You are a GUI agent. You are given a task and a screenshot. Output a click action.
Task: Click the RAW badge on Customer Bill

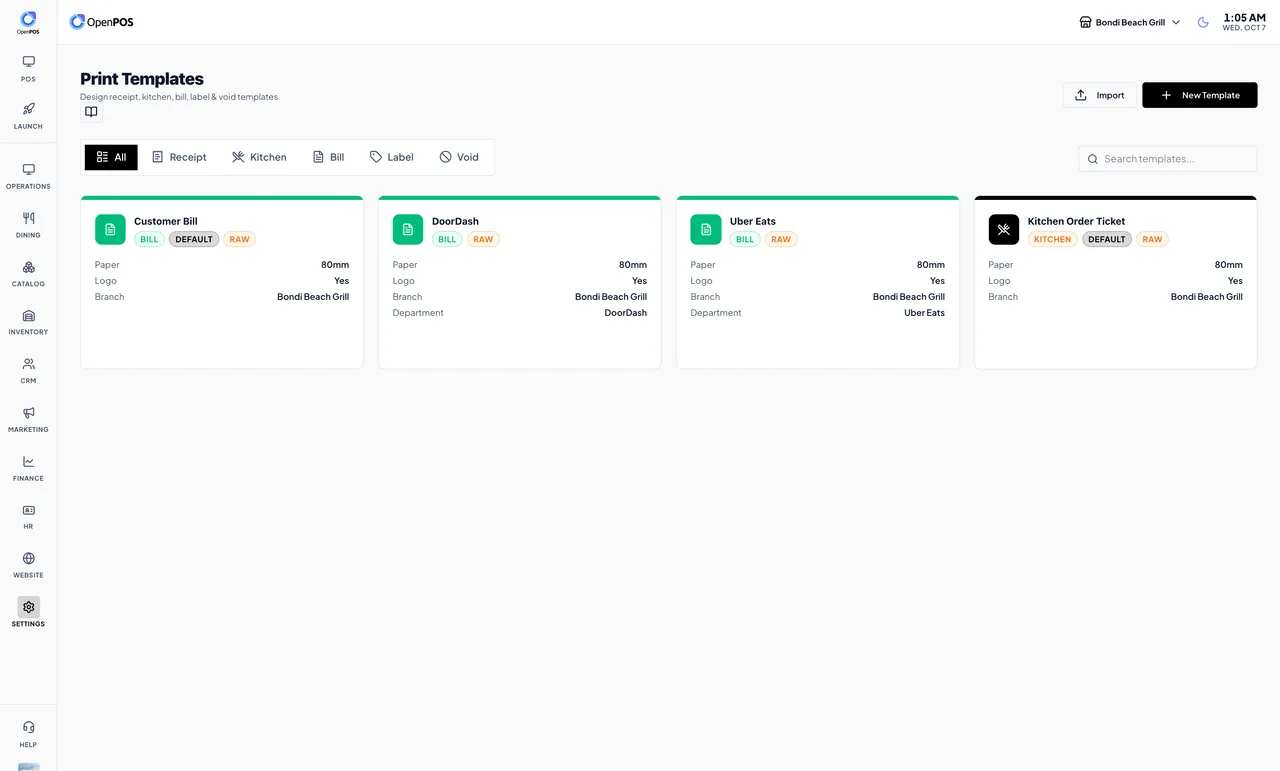click(x=239, y=239)
